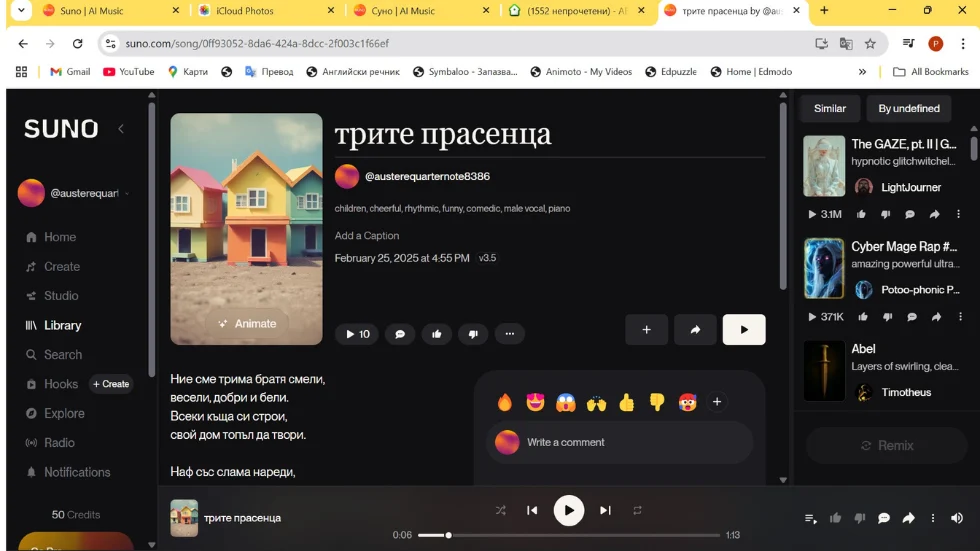Like the song with thumbs-up button
Screen dimensions: 980x551
coord(437,334)
